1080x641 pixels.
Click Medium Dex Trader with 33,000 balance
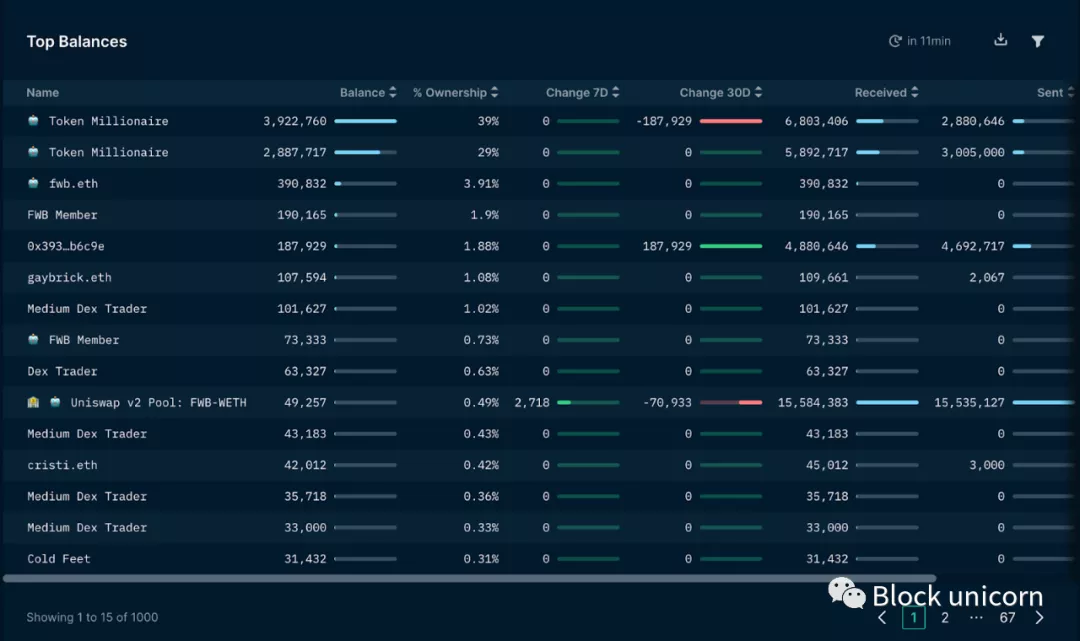pyautogui.click(x=87, y=527)
